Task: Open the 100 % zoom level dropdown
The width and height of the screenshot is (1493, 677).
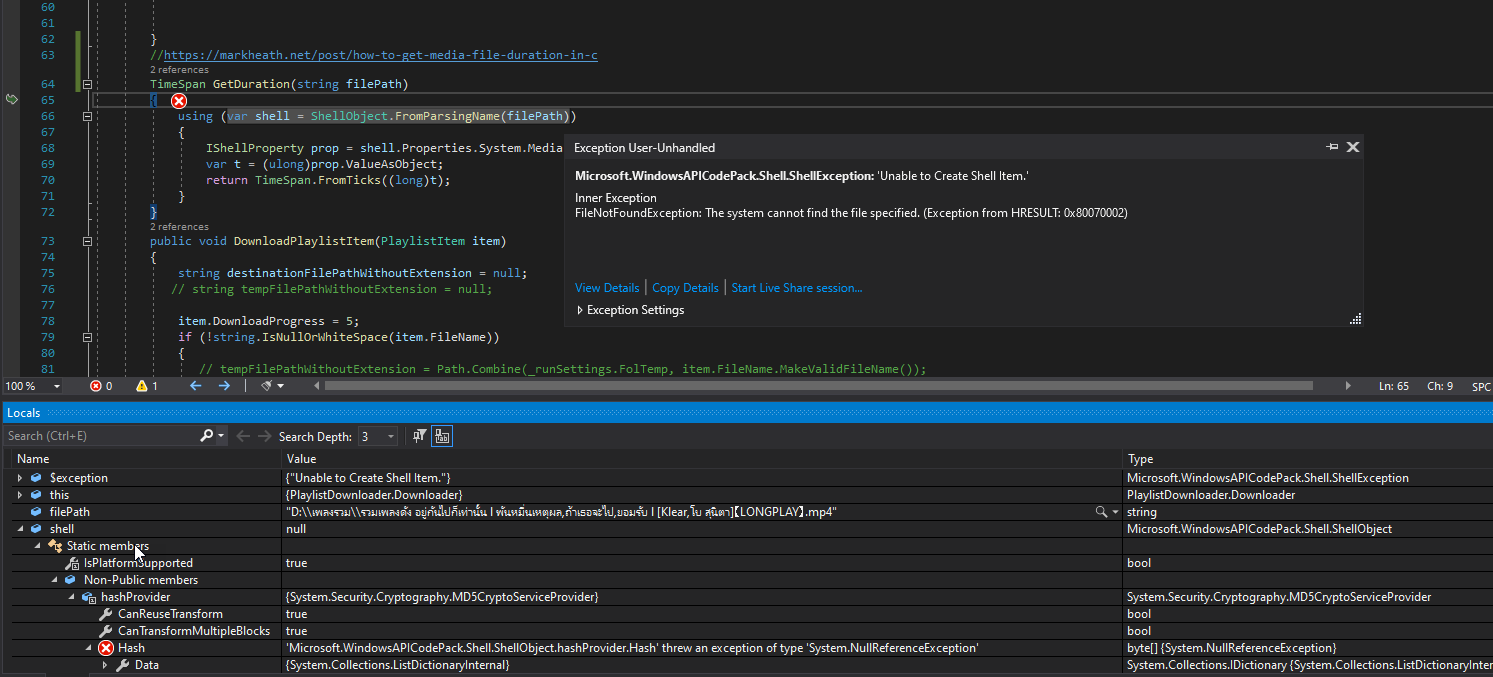Action: click(x=56, y=387)
